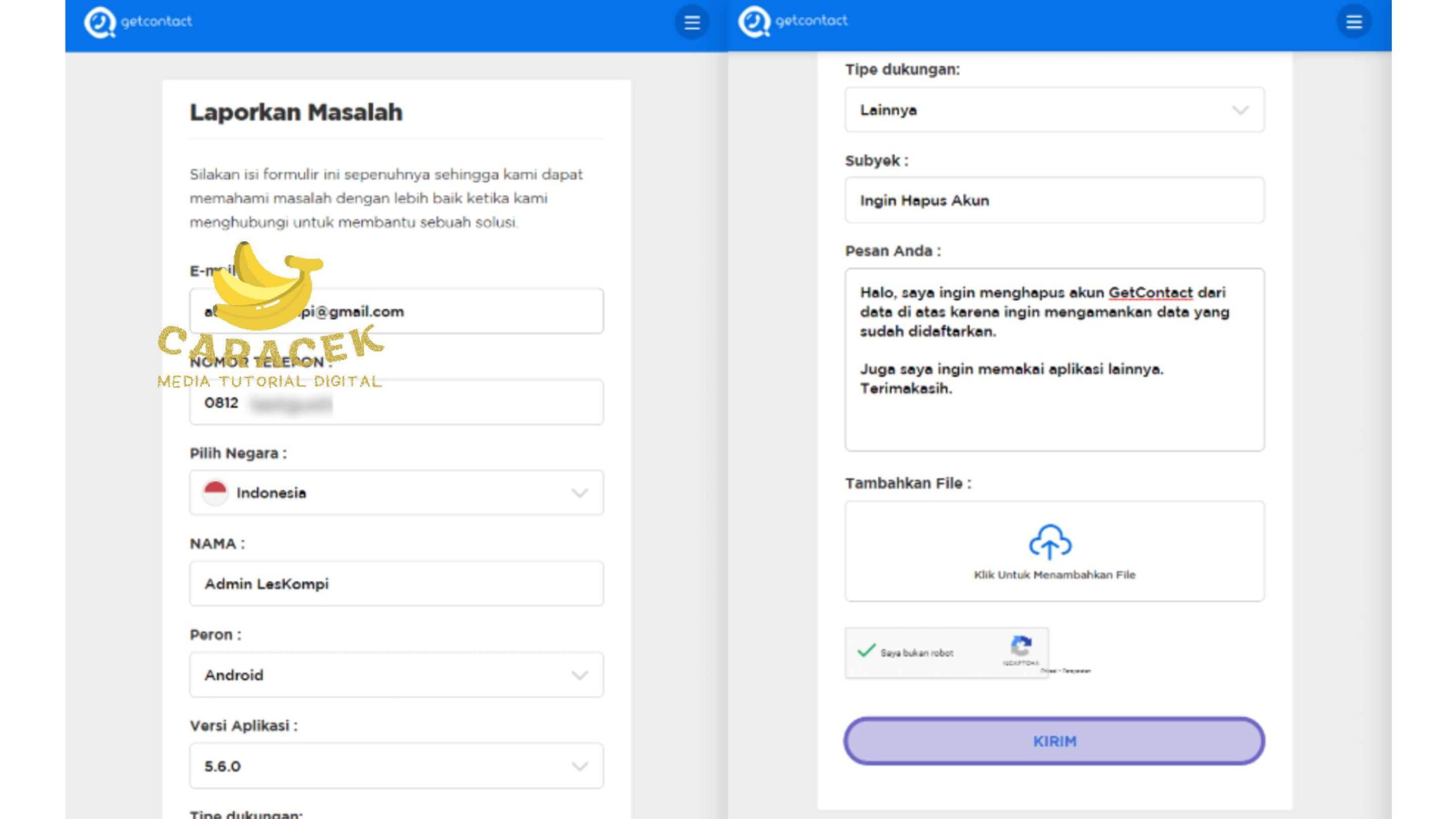1456x819 pixels.
Task: Click the reCAPTCHA logo icon
Action: pos(1020,647)
